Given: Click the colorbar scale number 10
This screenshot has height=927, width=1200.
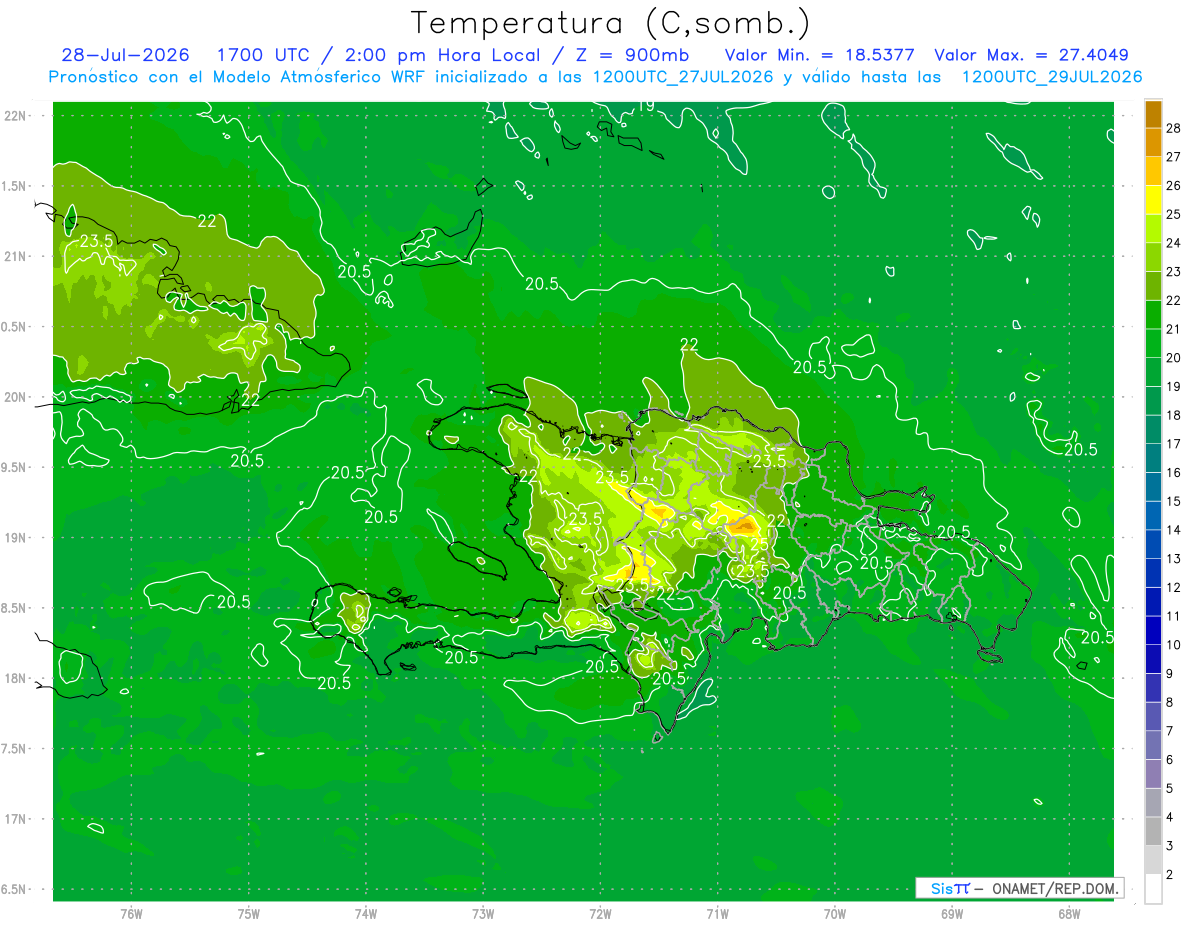Looking at the screenshot, I should tap(1173, 645).
